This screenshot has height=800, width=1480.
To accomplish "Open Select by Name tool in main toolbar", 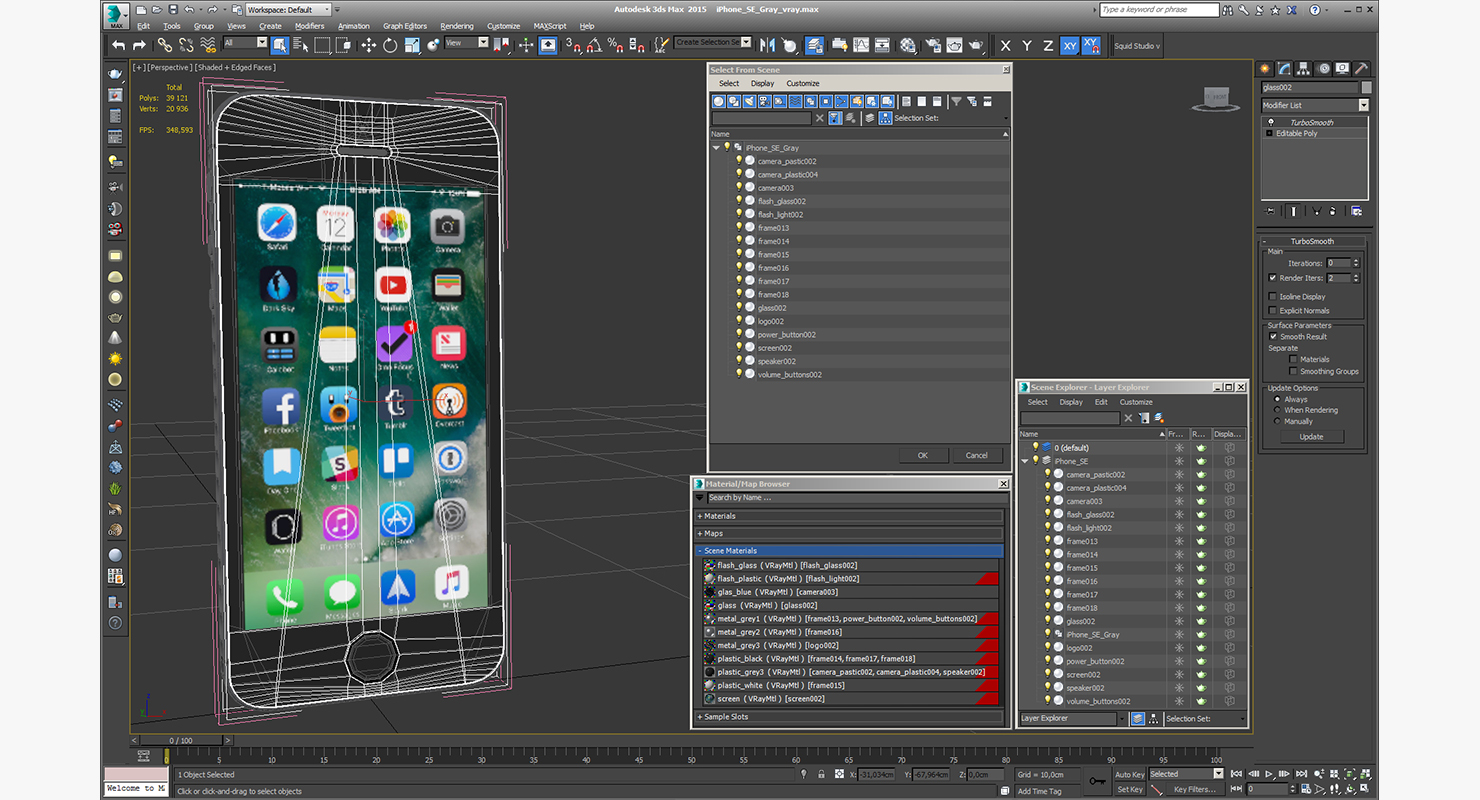I will (x=300, y=45).
